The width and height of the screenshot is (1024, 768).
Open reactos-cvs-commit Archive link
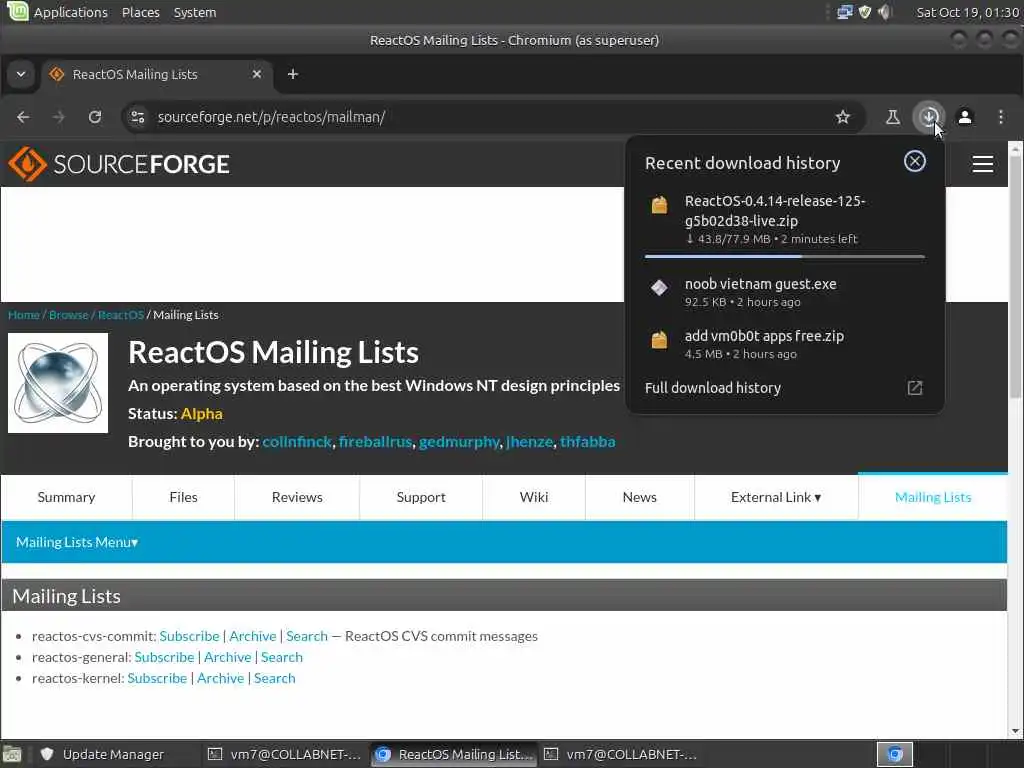click(253, 636)
